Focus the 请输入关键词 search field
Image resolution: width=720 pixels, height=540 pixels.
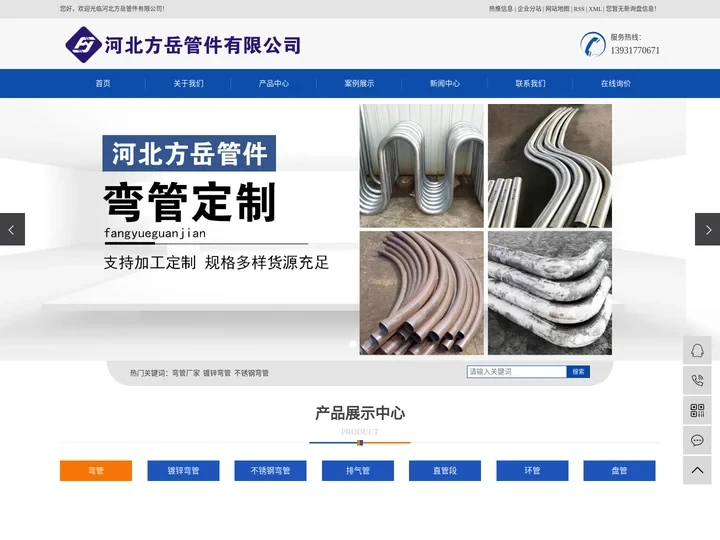click(x=517, y=372)
